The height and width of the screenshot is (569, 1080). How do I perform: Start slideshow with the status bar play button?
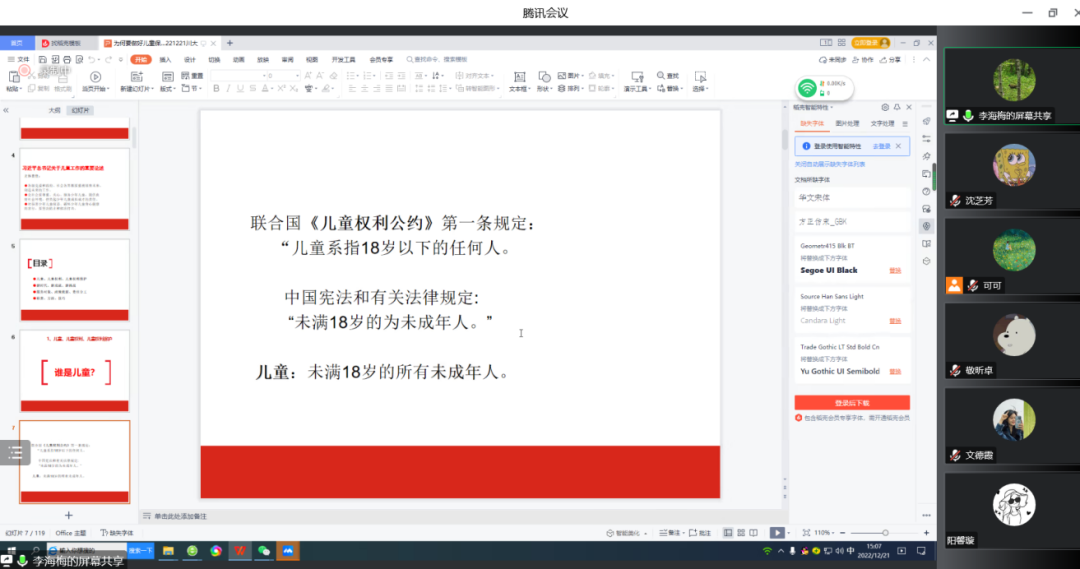click(x=777, y=533)
